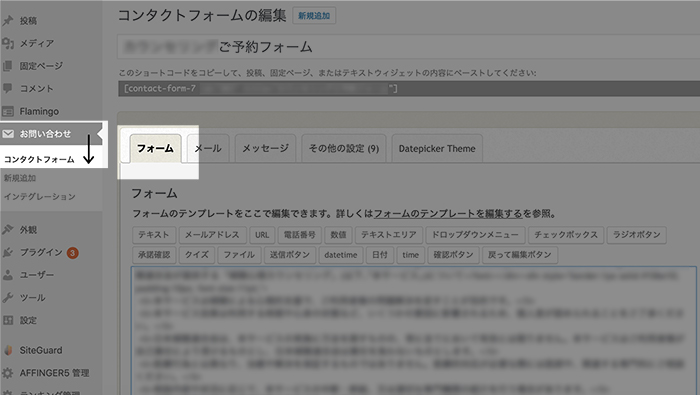Screen dimensions: 700x395
Task: Click the plugin update count badge 3
Action: [72, 253]
